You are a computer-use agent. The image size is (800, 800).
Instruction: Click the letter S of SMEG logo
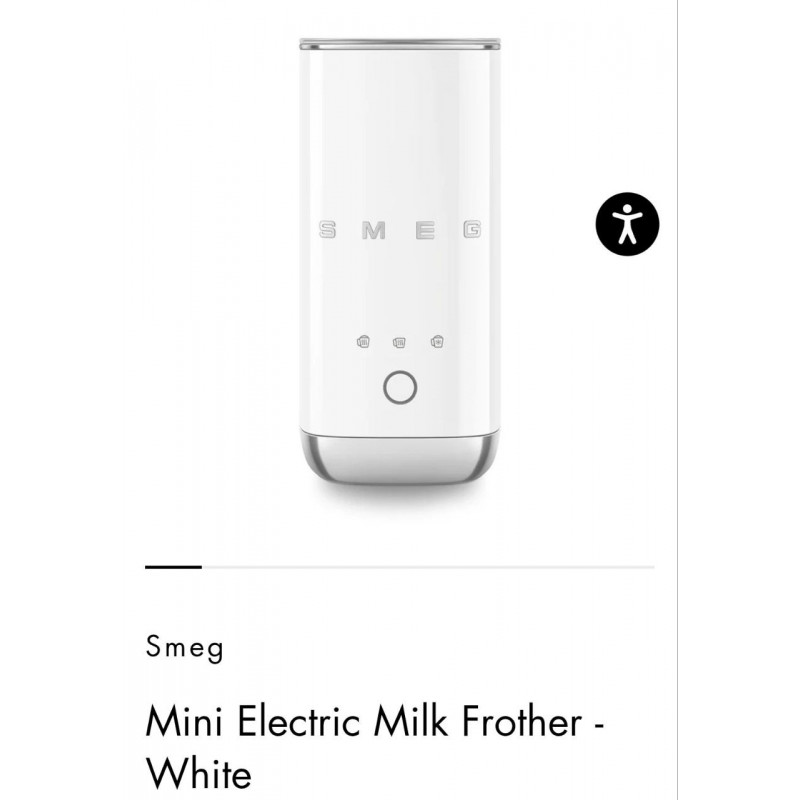[327, 231]
